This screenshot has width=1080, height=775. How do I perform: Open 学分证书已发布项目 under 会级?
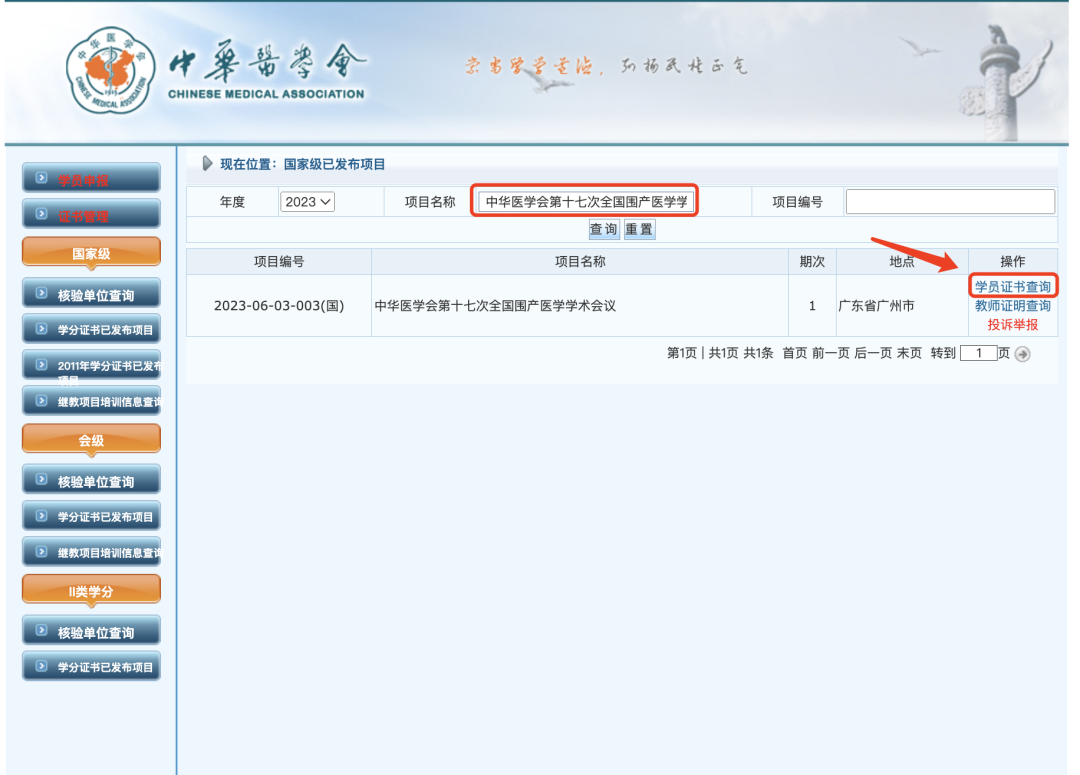click(x=92, y=516)
